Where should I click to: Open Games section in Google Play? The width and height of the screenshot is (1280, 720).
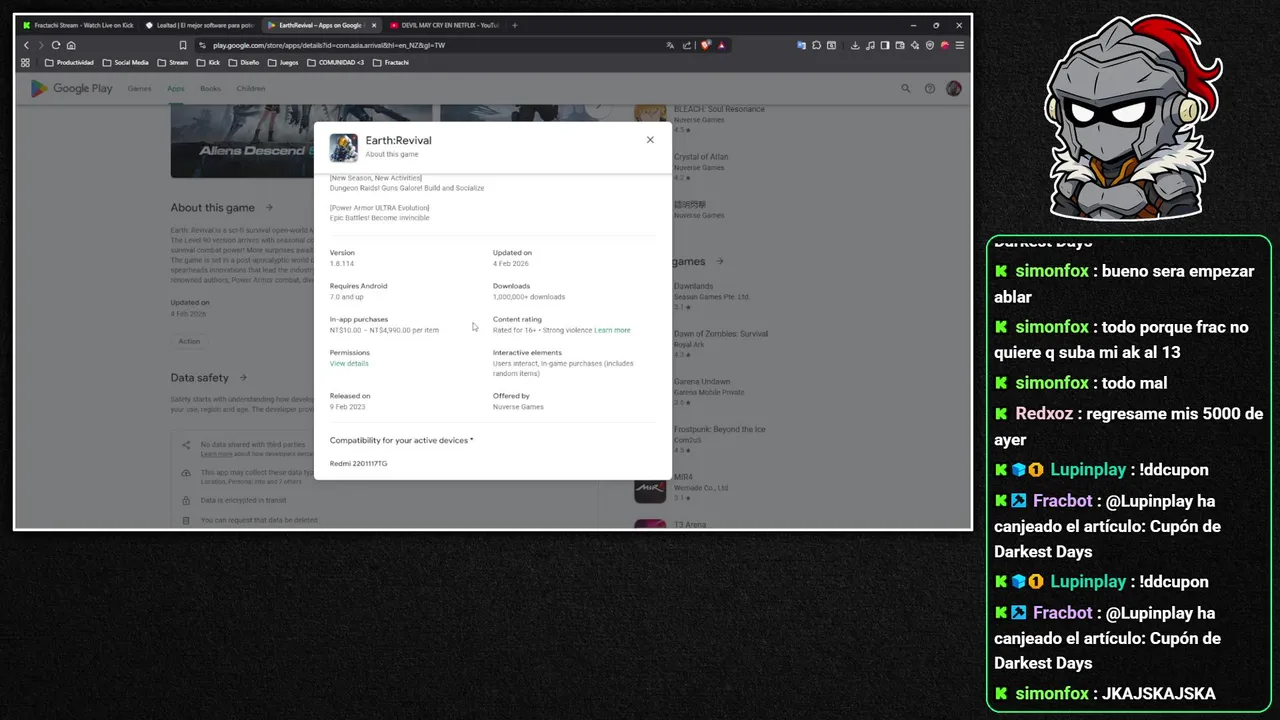click(x=139, y=88)
